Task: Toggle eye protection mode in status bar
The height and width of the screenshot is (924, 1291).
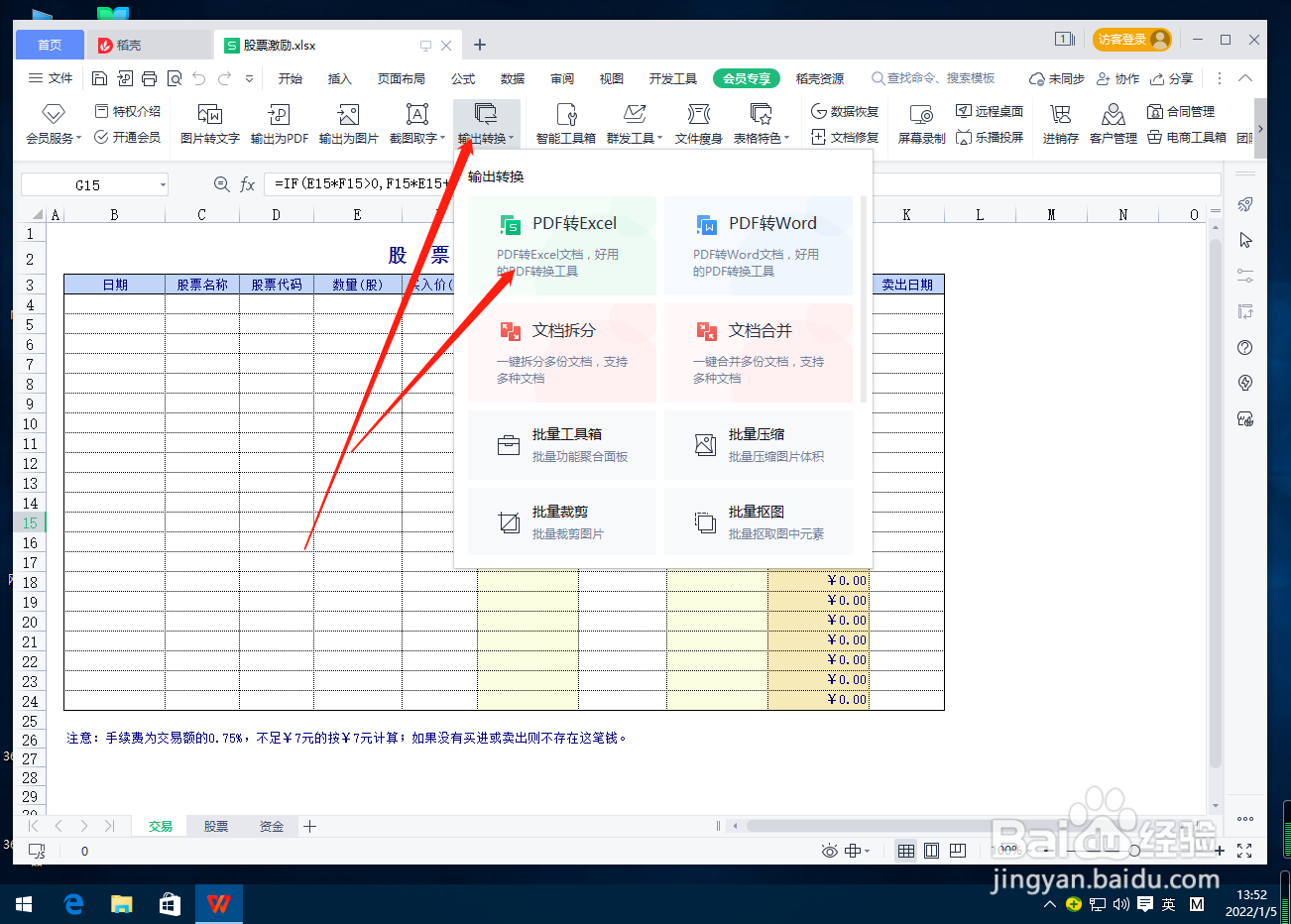Action: point(829,851)
